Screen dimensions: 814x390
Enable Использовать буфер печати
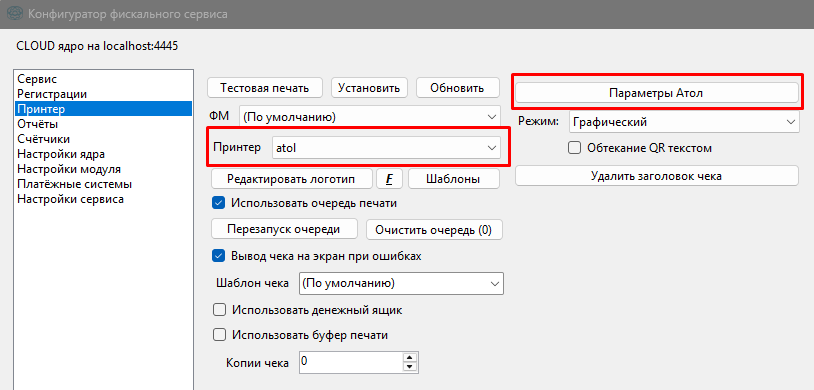tap(219, 335)
